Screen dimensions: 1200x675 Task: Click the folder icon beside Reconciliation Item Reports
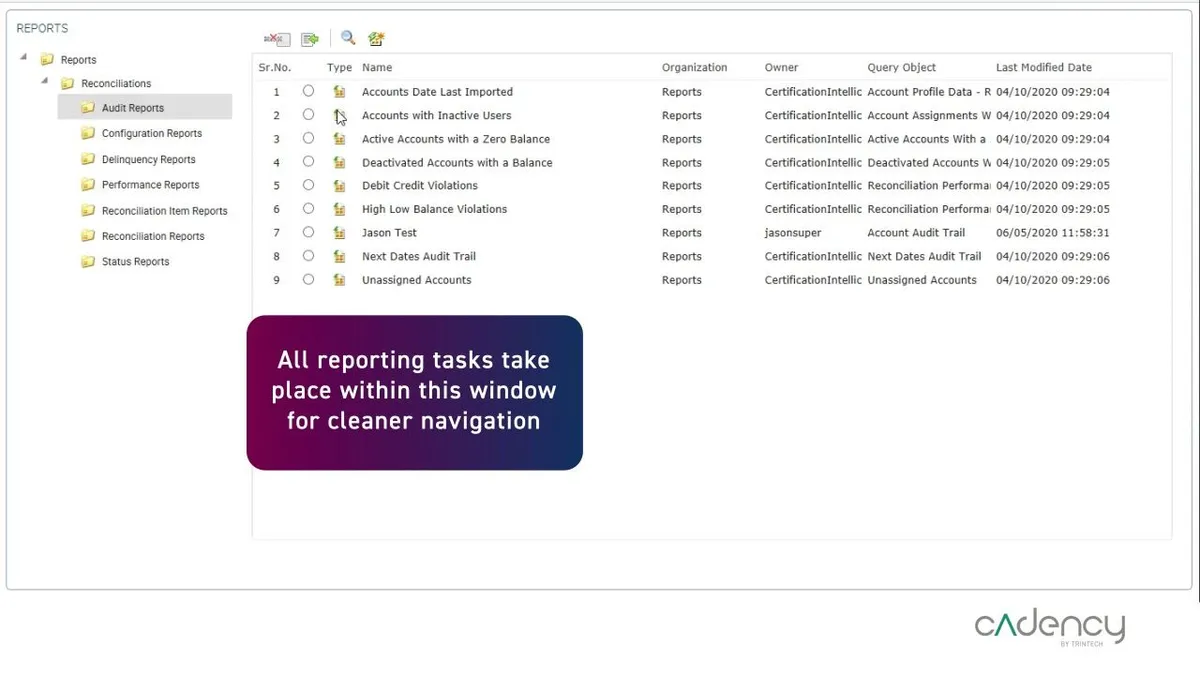88,211
